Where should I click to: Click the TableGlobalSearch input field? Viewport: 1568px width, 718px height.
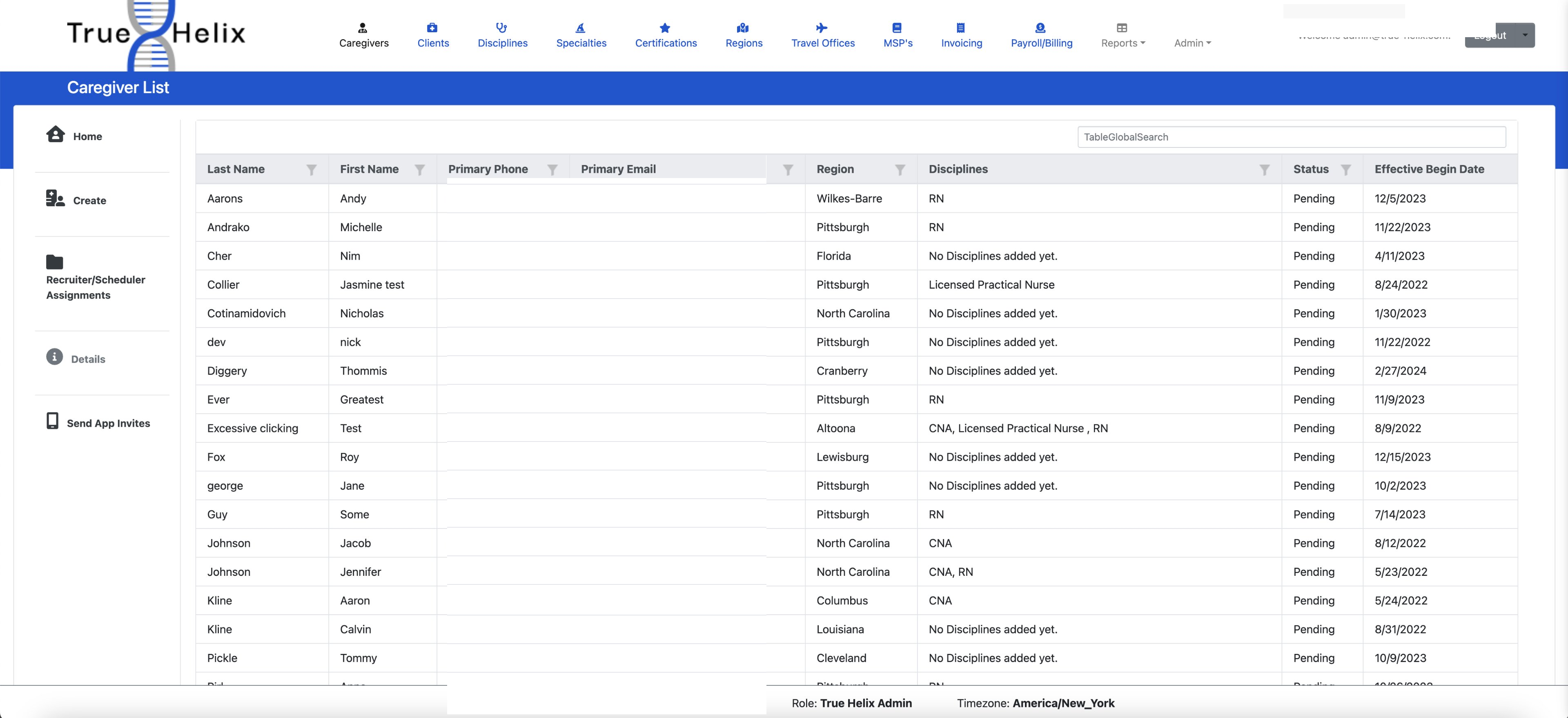[1292, 137]
